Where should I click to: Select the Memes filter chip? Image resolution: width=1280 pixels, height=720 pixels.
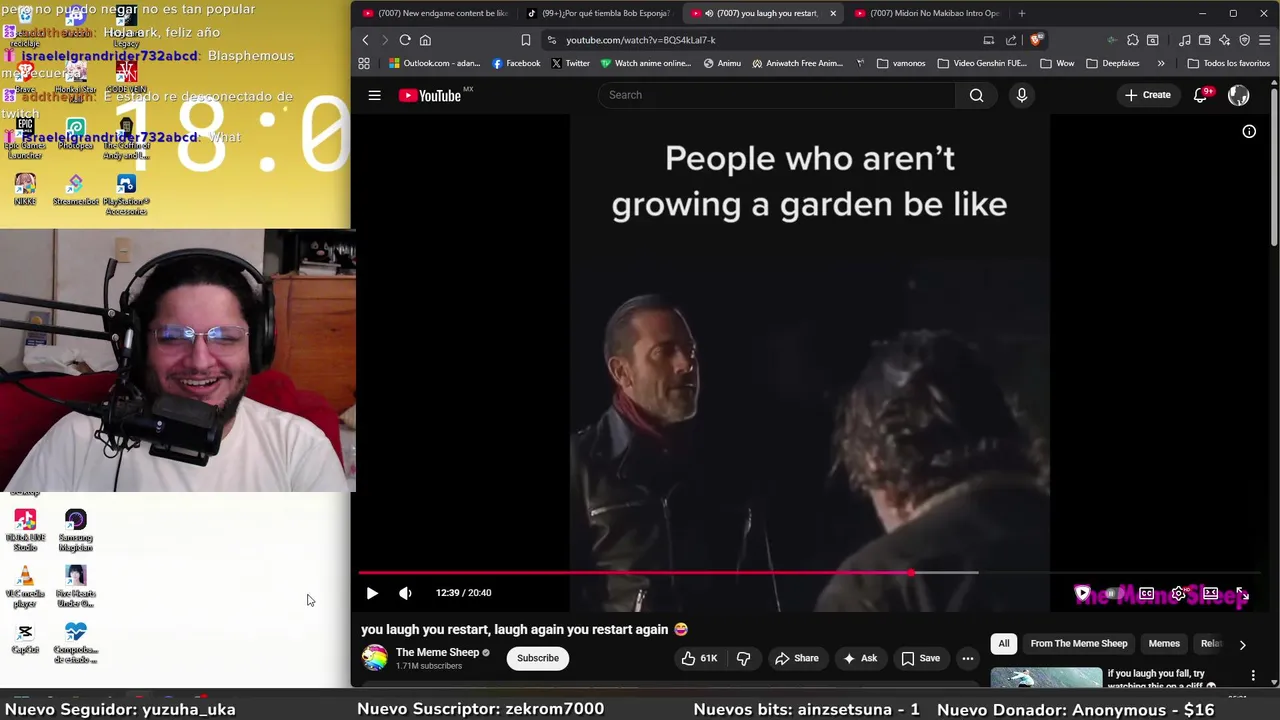tap(1164, 644)
